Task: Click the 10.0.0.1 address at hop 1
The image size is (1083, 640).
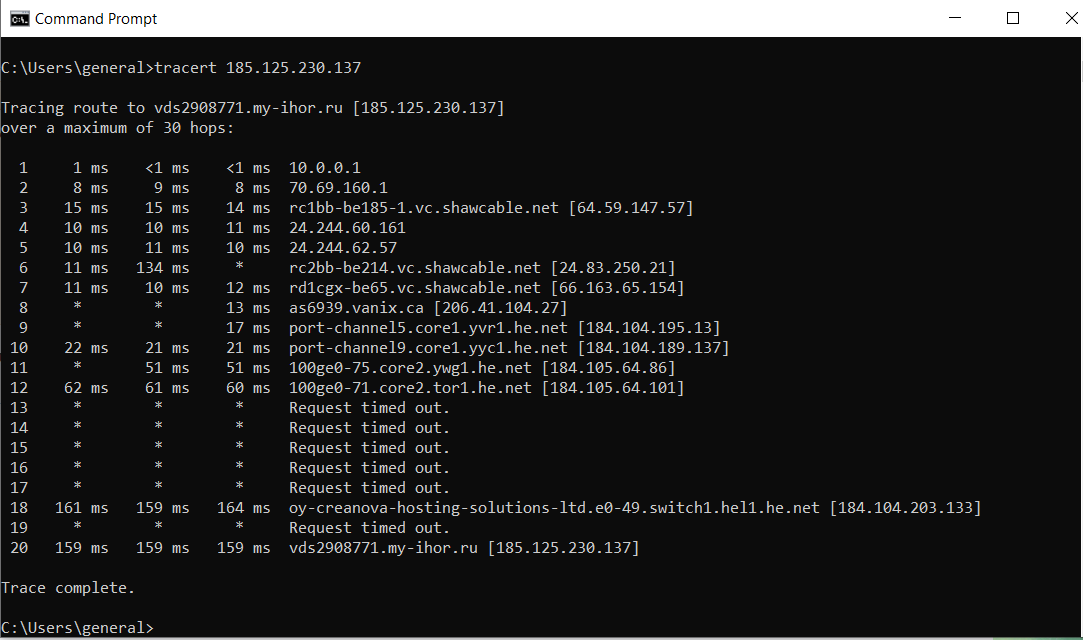Action: (324, 168)
